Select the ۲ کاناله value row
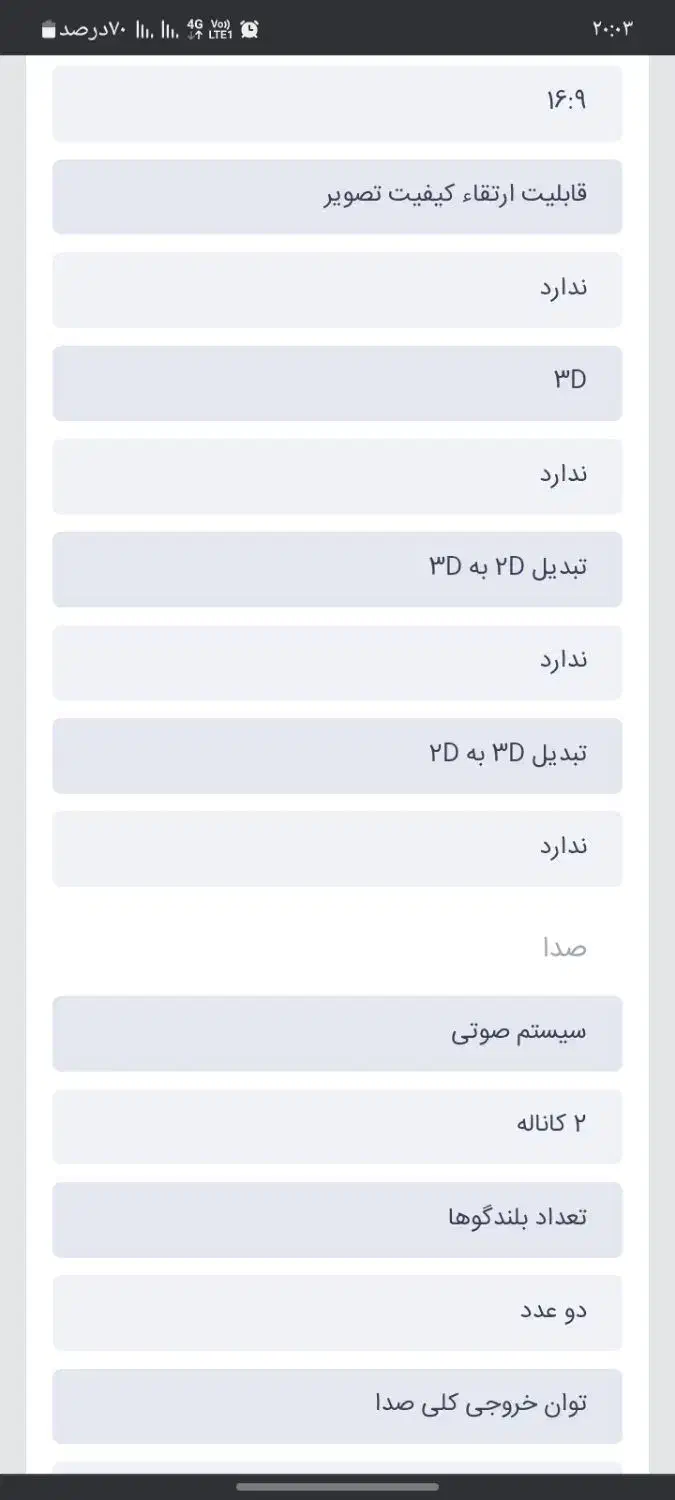Screen dimensions: 675x1500 [337, 1126]
